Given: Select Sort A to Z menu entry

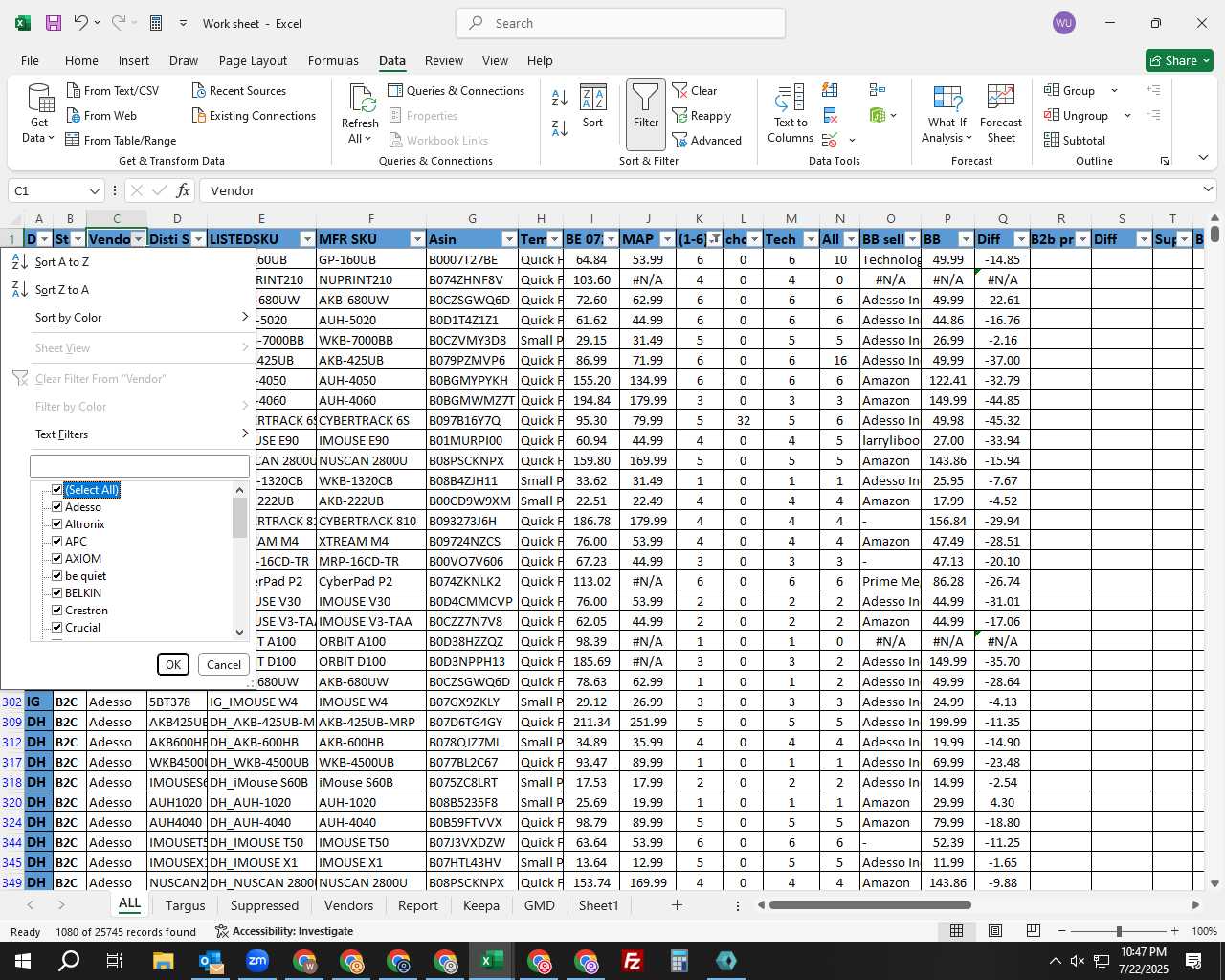Looking at the screenshot, I should click(130, 262).
